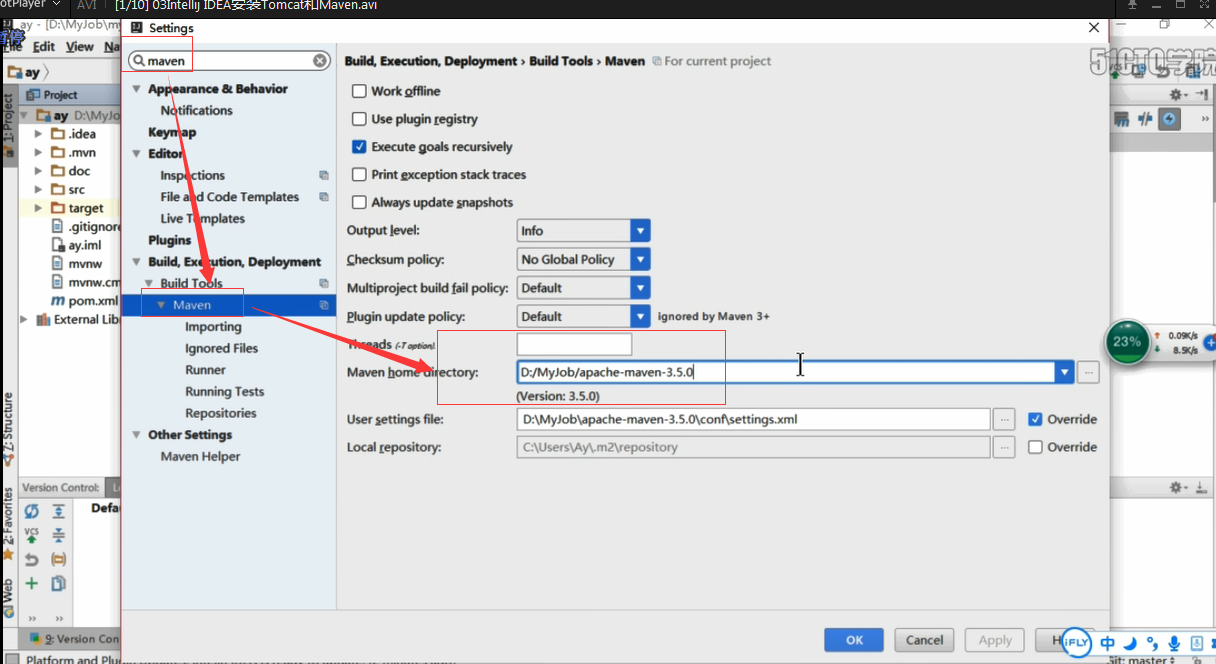Refresh VCS changes in Version Control panel
The width and height of the screenshot is (1216, 664).
31,512
